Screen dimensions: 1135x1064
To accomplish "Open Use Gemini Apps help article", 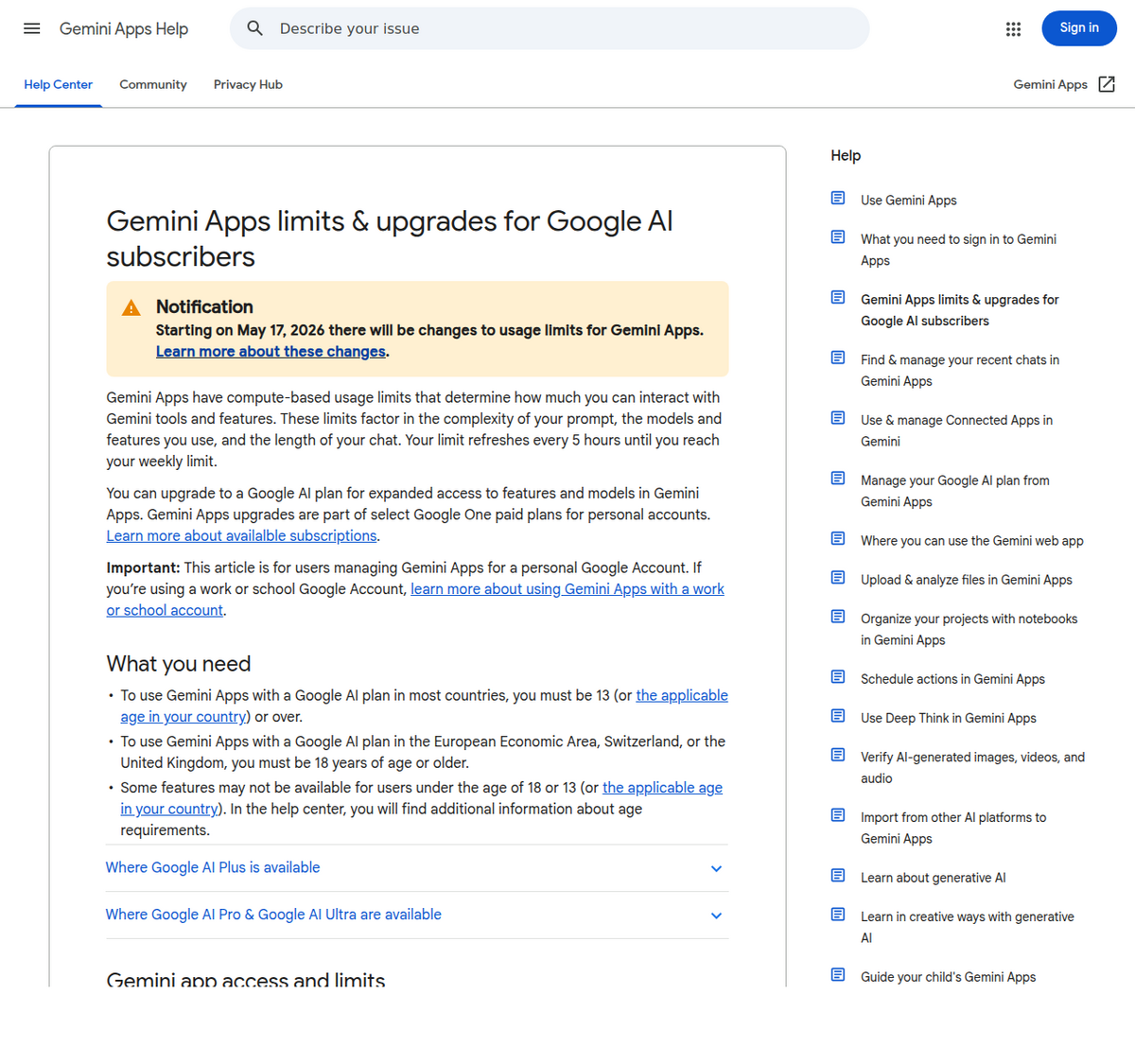I will click(909, 201).
